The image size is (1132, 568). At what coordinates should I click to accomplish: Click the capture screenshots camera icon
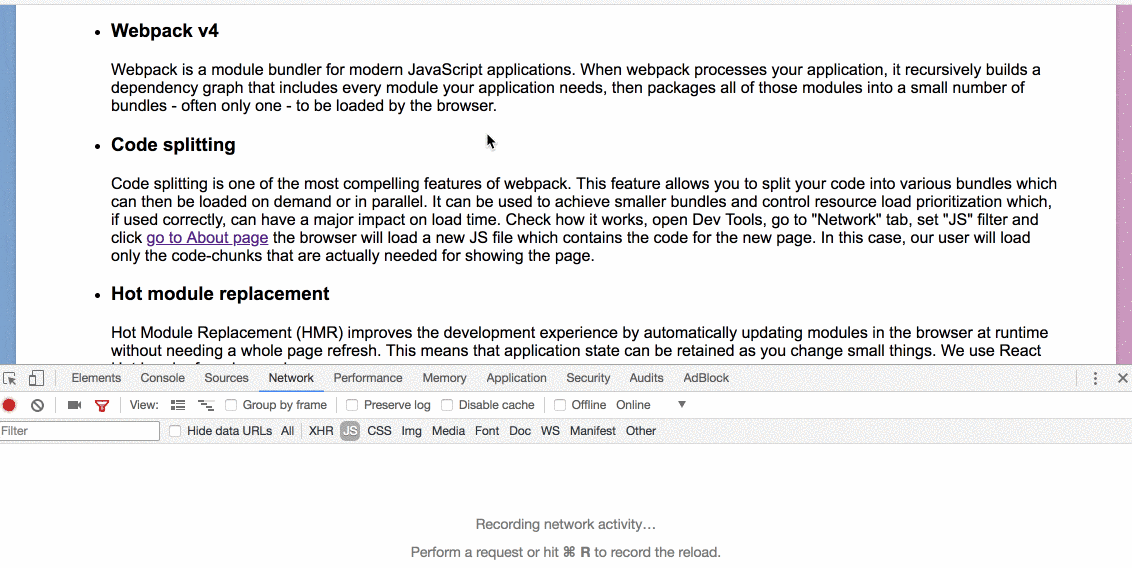click(x=74, y=405)
